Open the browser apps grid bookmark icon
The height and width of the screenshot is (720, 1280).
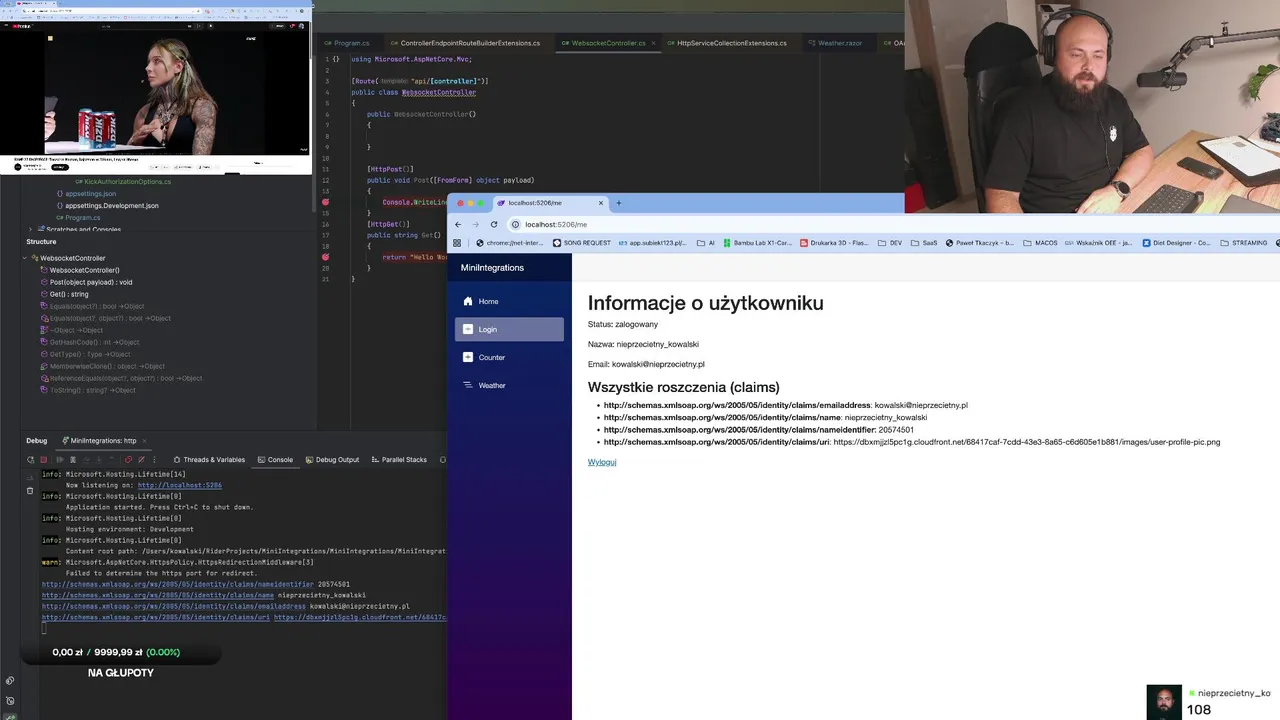[x=457, y=243]
